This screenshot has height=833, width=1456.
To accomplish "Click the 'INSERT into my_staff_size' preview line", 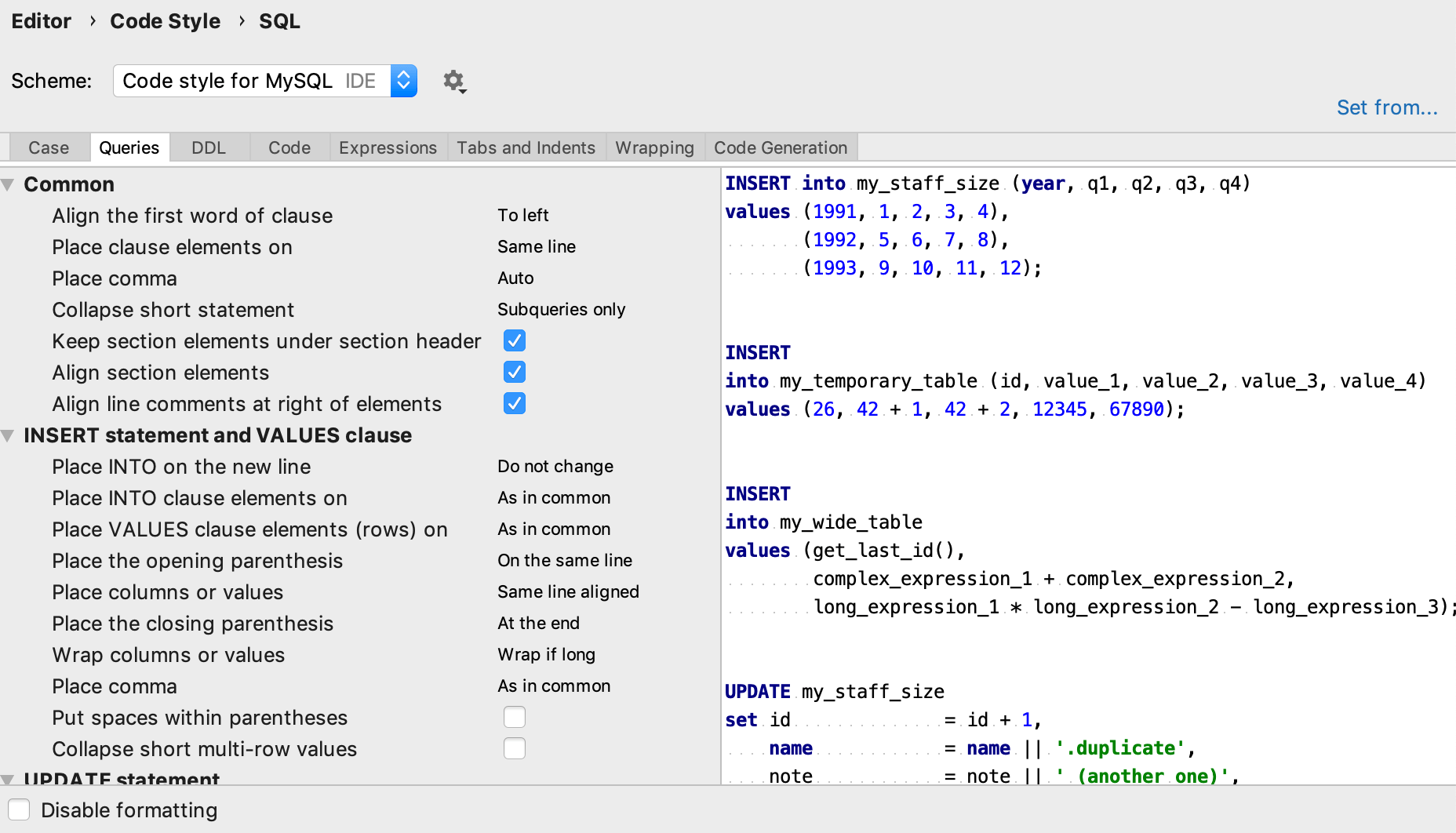I will [x=987, y=184].
